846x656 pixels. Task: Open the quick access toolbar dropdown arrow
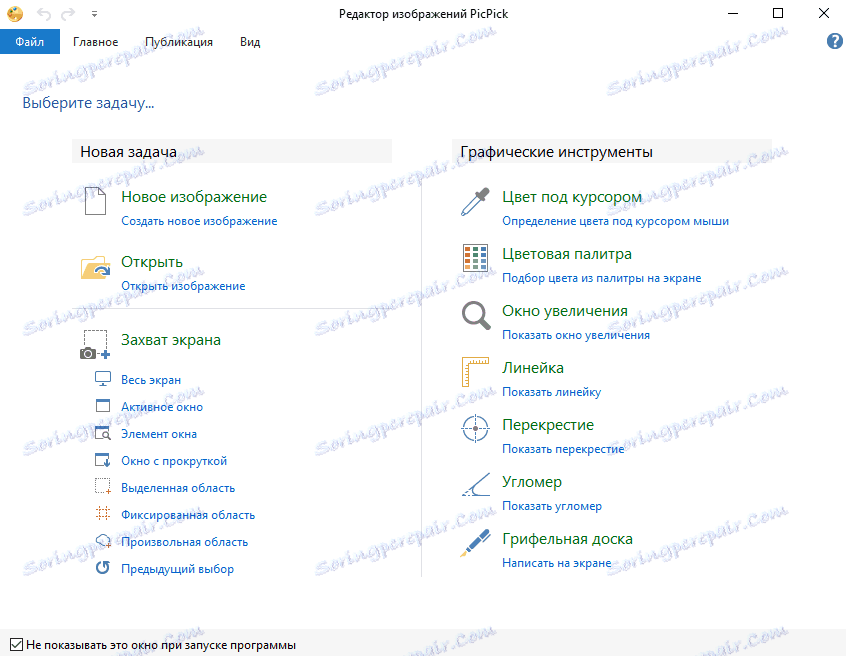(x=94, y=15)
